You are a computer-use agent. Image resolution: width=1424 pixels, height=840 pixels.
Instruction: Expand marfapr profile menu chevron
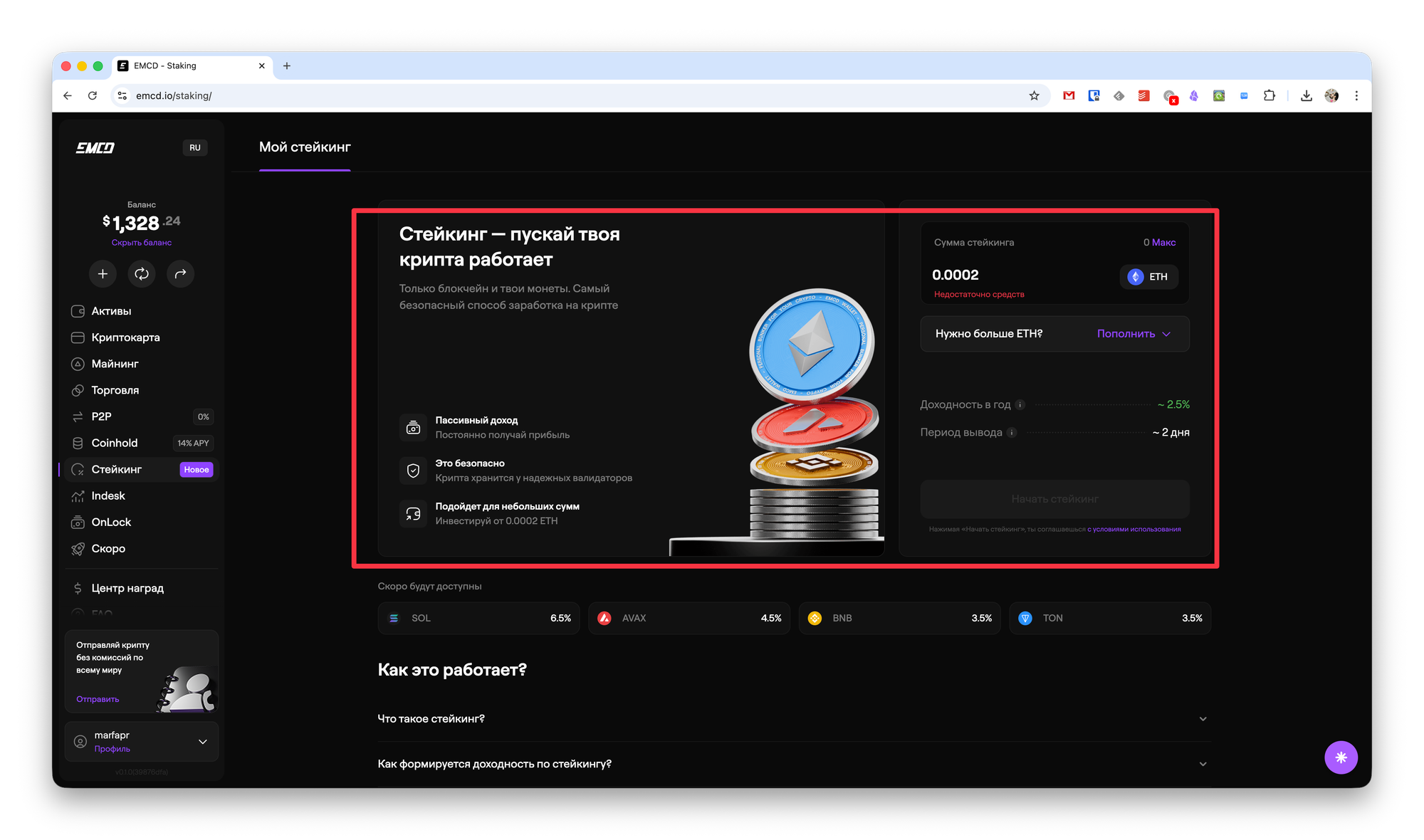(x=203, y=742)
